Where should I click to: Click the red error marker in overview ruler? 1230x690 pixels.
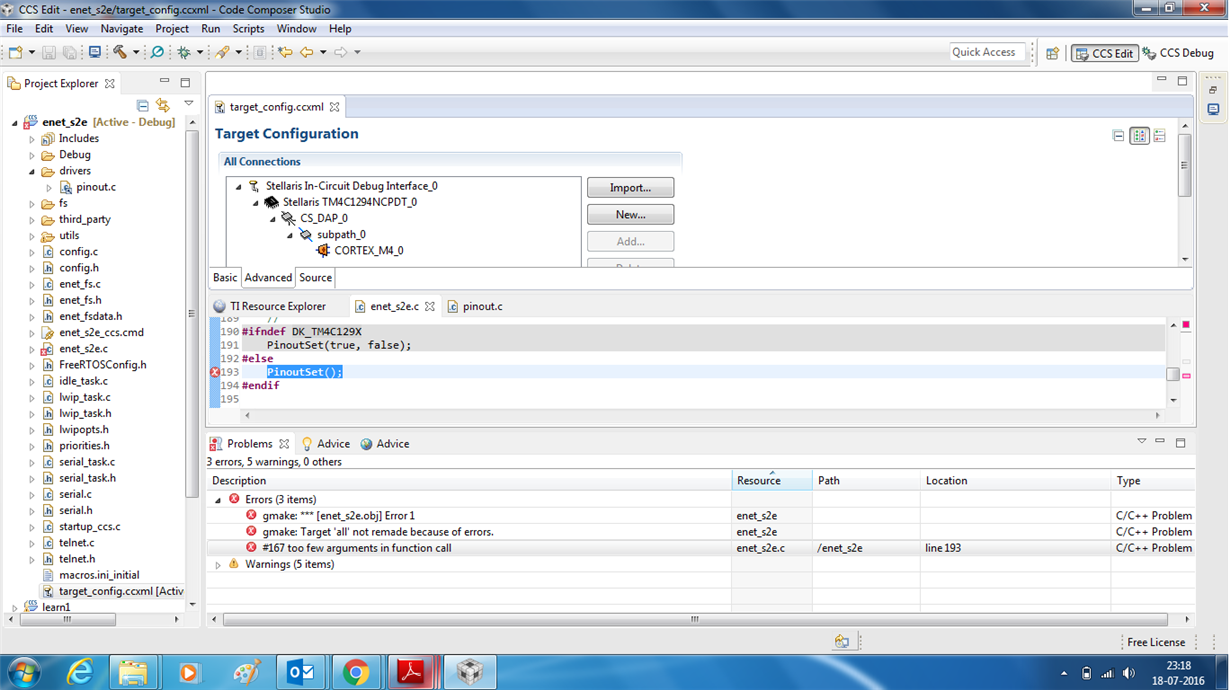[1186, 376]
